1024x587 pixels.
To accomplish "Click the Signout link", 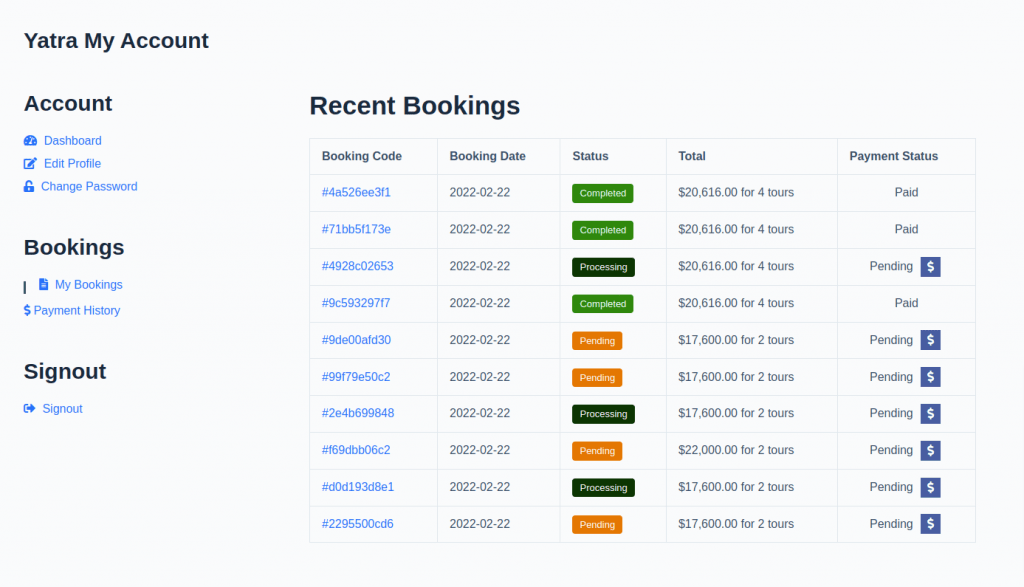I will [x=62, y=408].
